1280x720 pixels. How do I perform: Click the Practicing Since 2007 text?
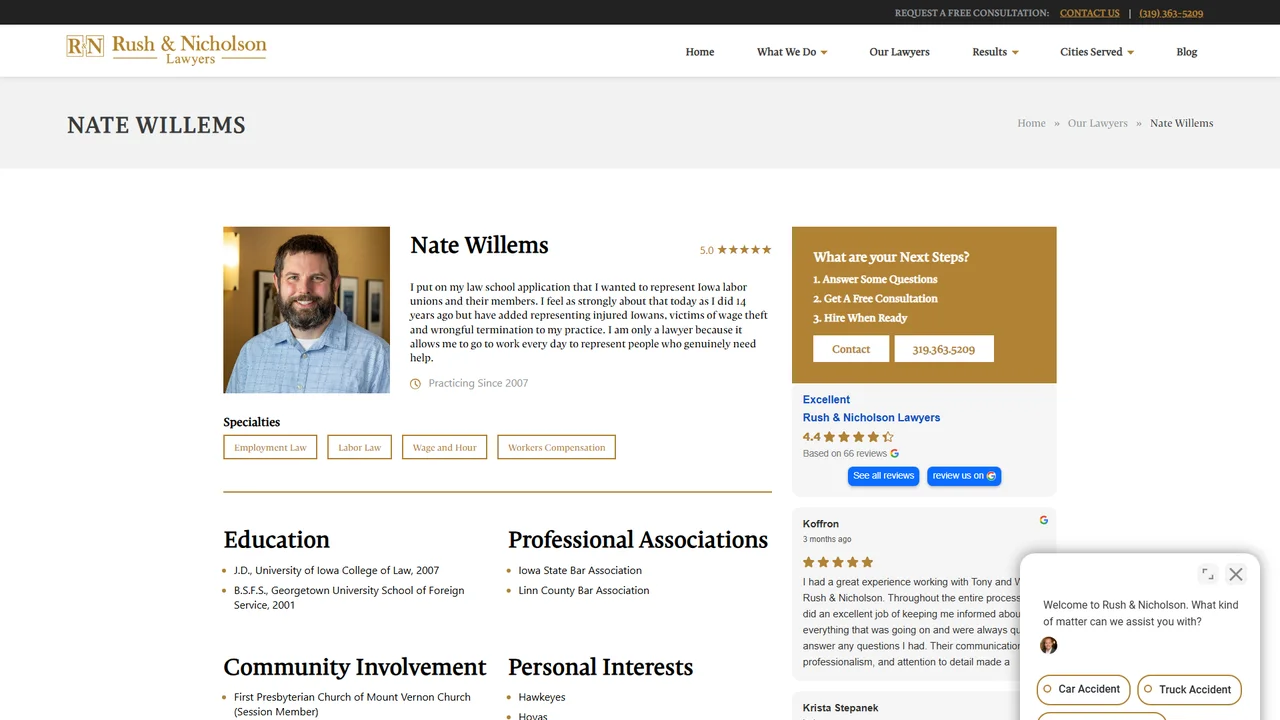click(x=478, y=383)
